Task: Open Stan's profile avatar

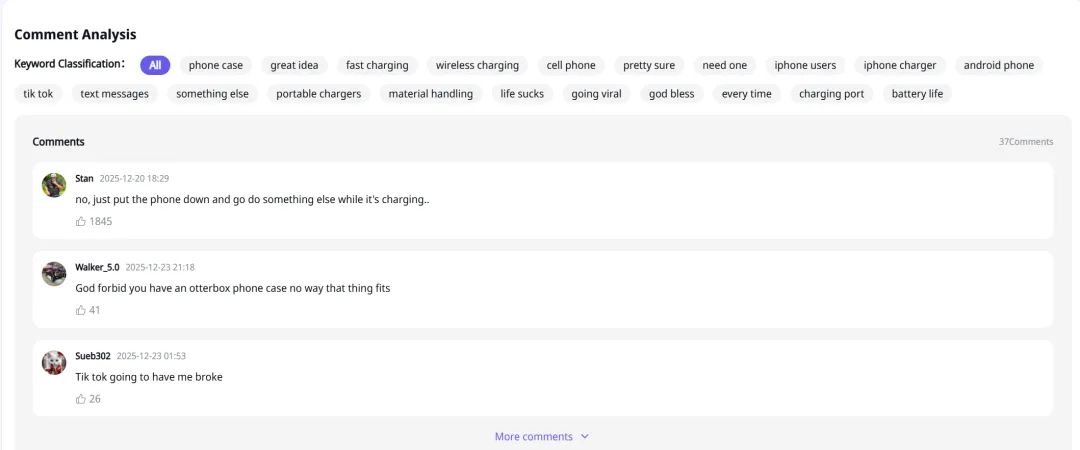Action: [54, 185]
